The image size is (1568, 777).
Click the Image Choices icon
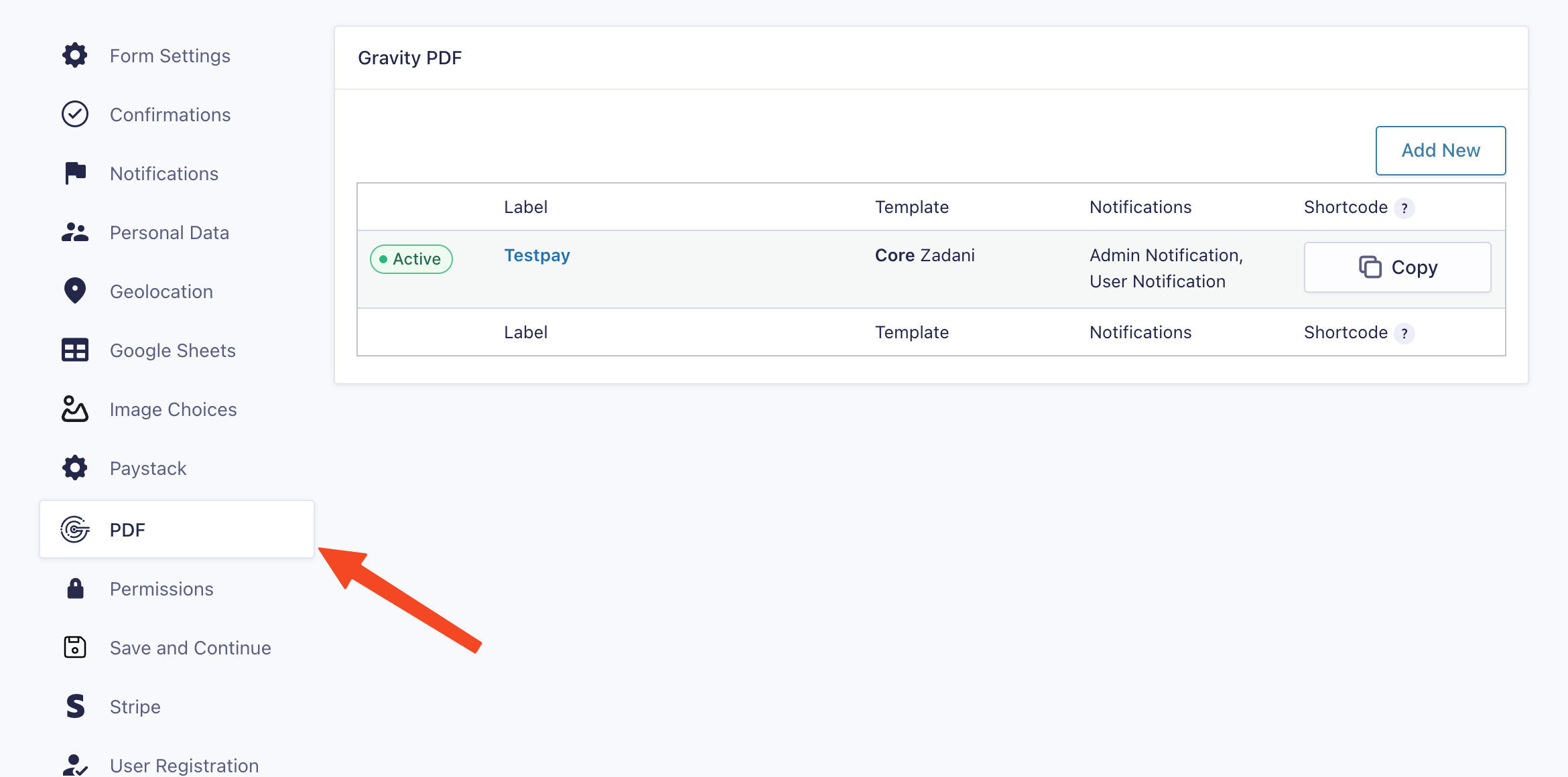pos(75,409)
